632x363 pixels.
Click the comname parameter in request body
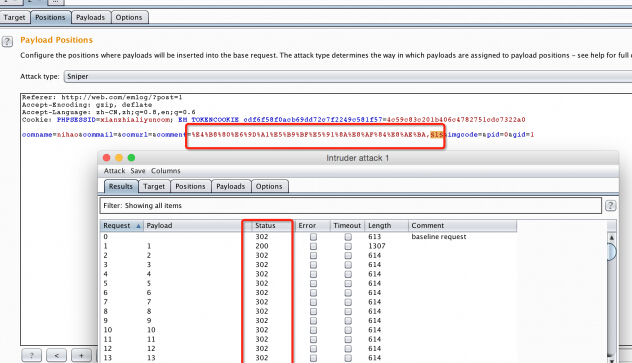pos(37,135)
